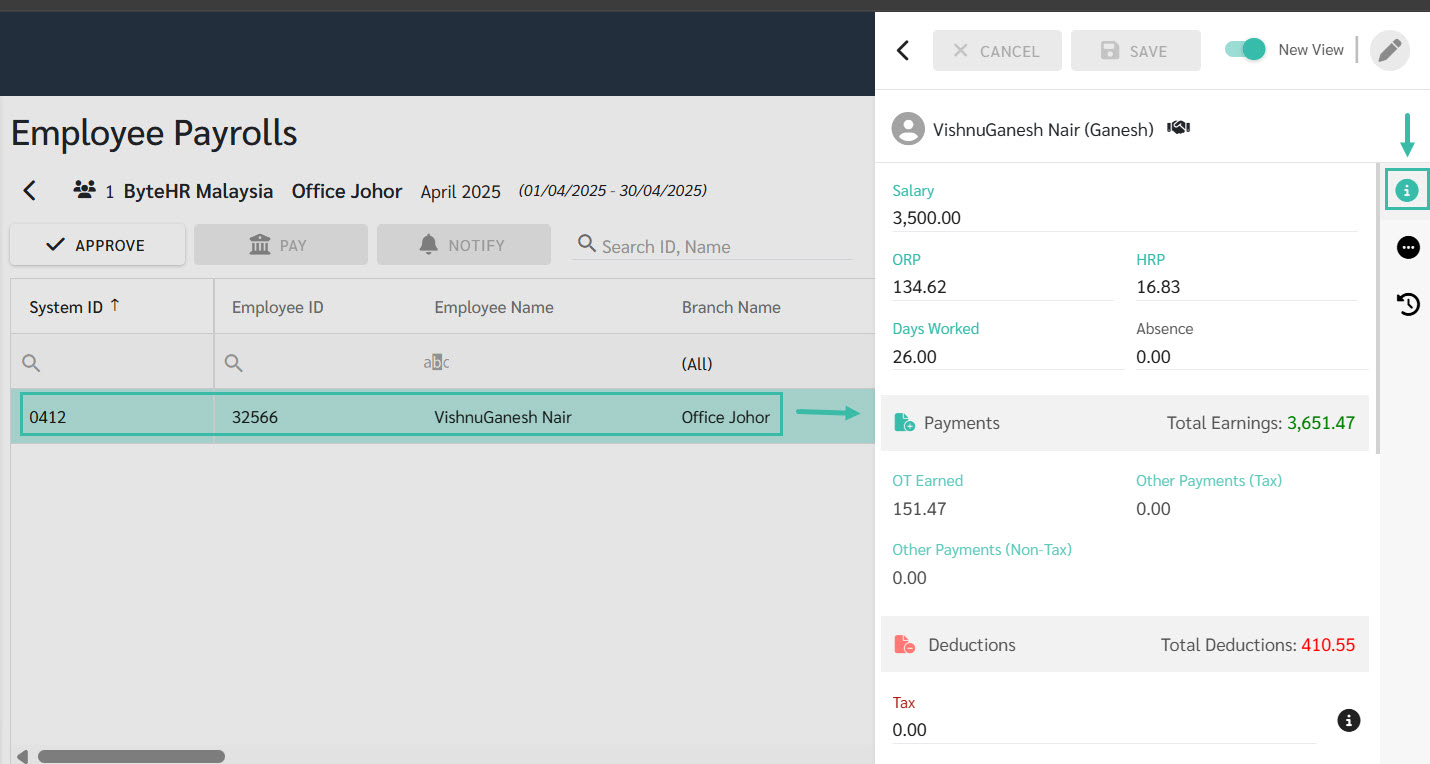
Task: Click the employee avatar icon
Action: pos(908,129)
